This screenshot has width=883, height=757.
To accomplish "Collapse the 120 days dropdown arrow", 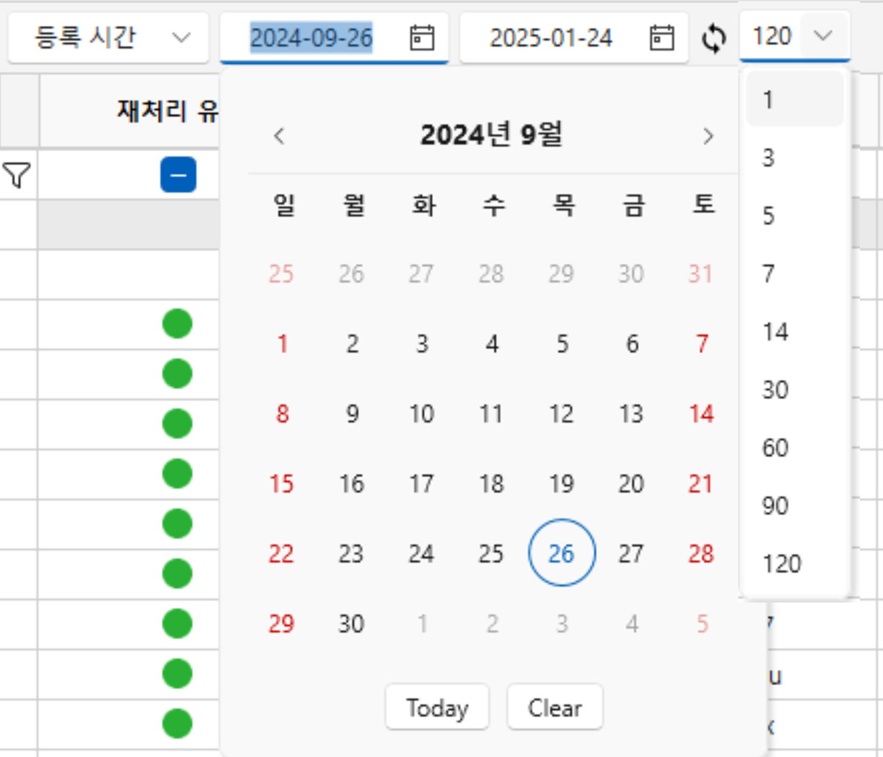I will 823,37.
